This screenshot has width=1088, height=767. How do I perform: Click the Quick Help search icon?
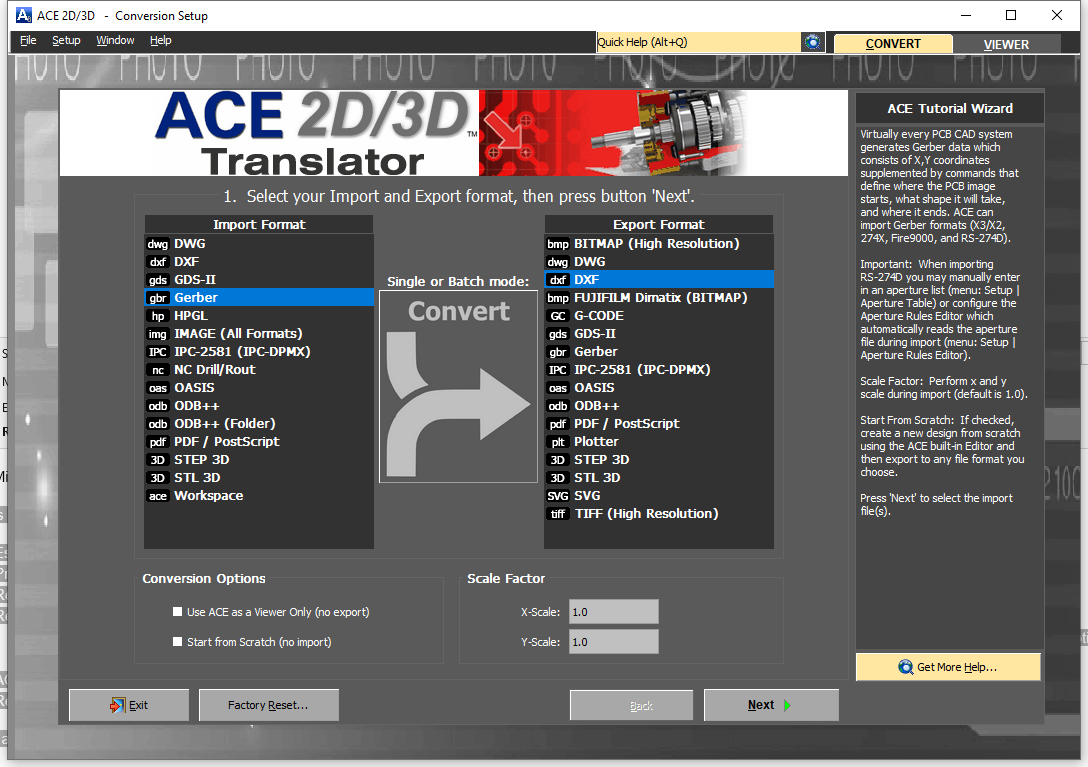(x=813, y=42)
